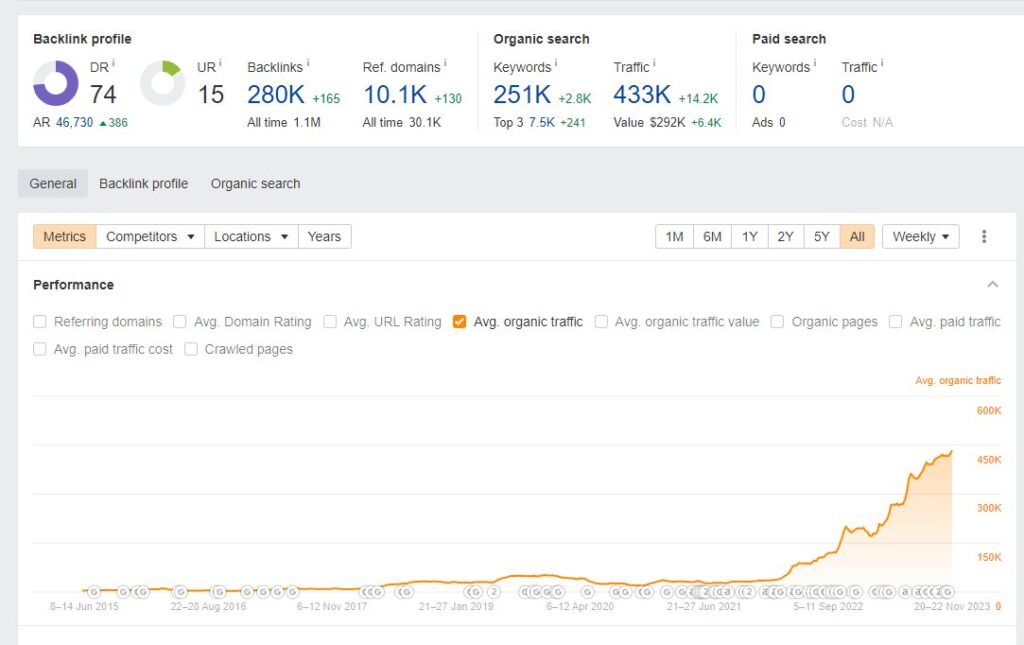Click the Ref. domains info icon
1024x645 pixels.
click(445, 65)
